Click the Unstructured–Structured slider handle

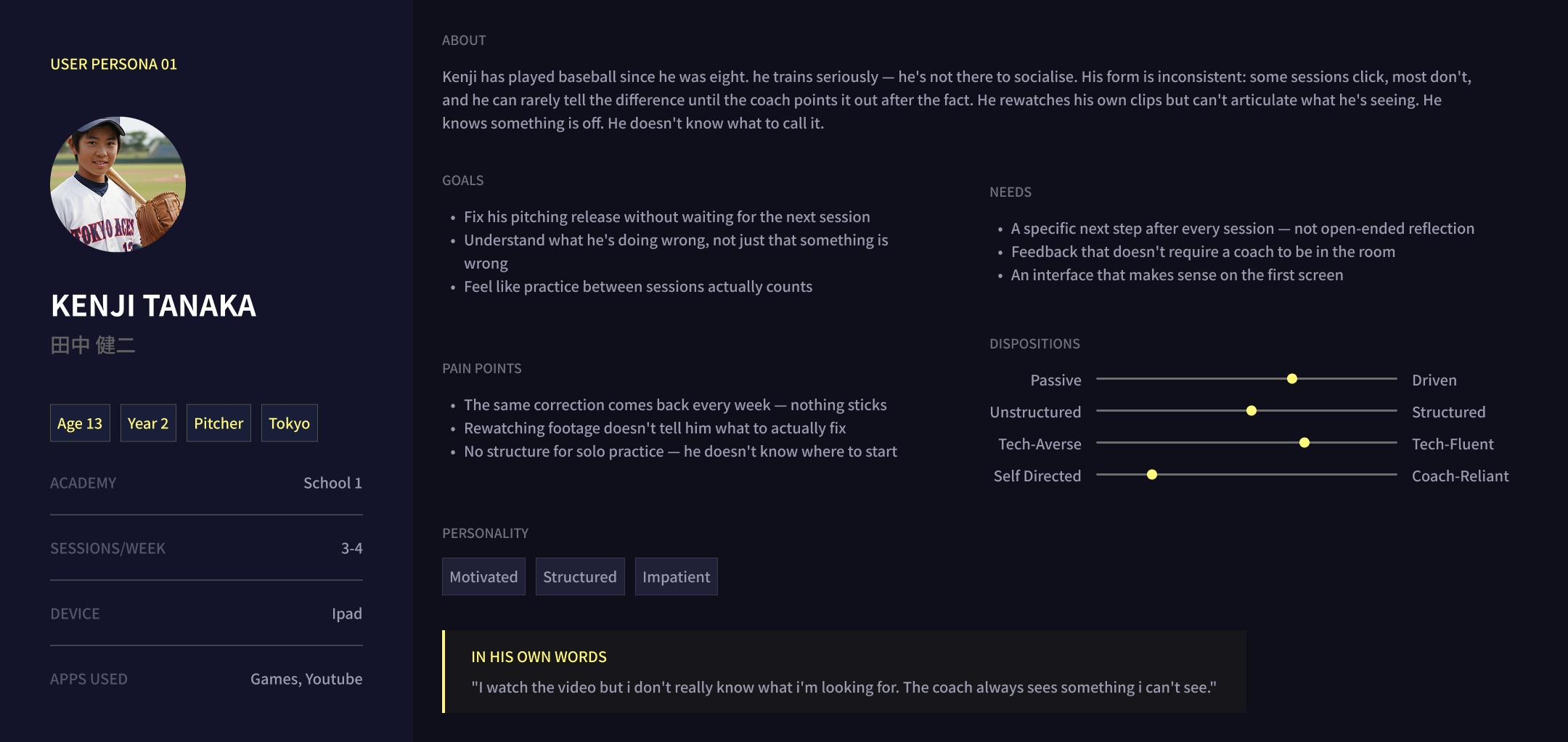pos(1251,411)
